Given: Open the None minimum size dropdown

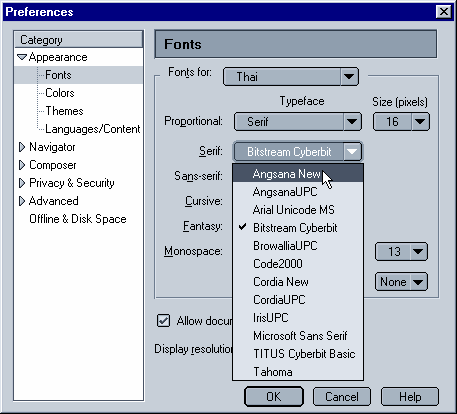Looking at the screenshot, I should pyautogui.click(x=401, y=282).
